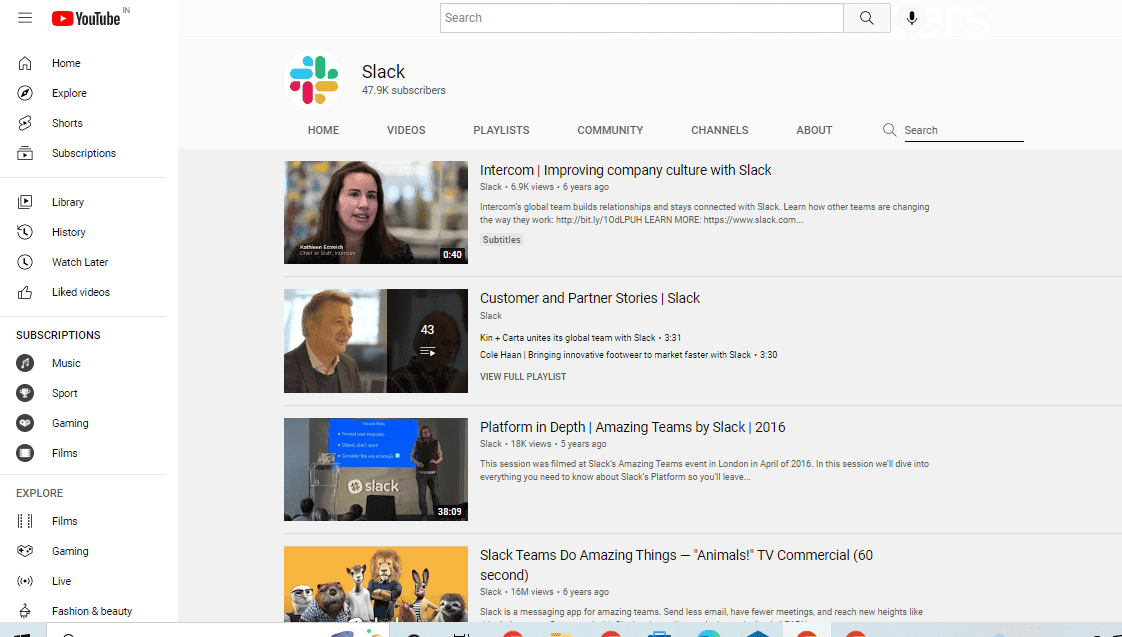Click '47.9K subscribers' text

tap(404, 90)
